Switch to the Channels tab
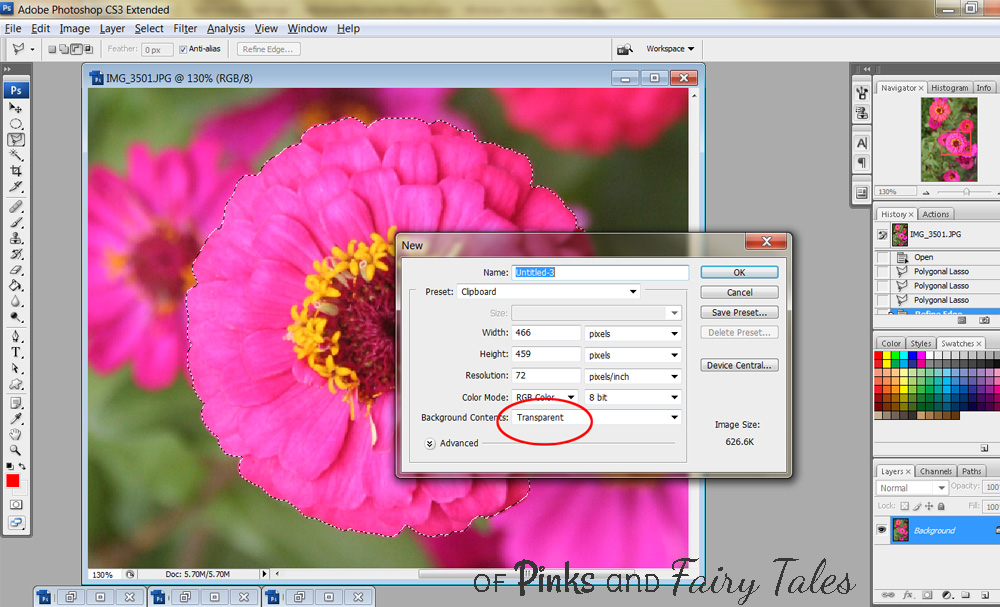Viewport: 1000px width, 607px height. tap(936, 470)
